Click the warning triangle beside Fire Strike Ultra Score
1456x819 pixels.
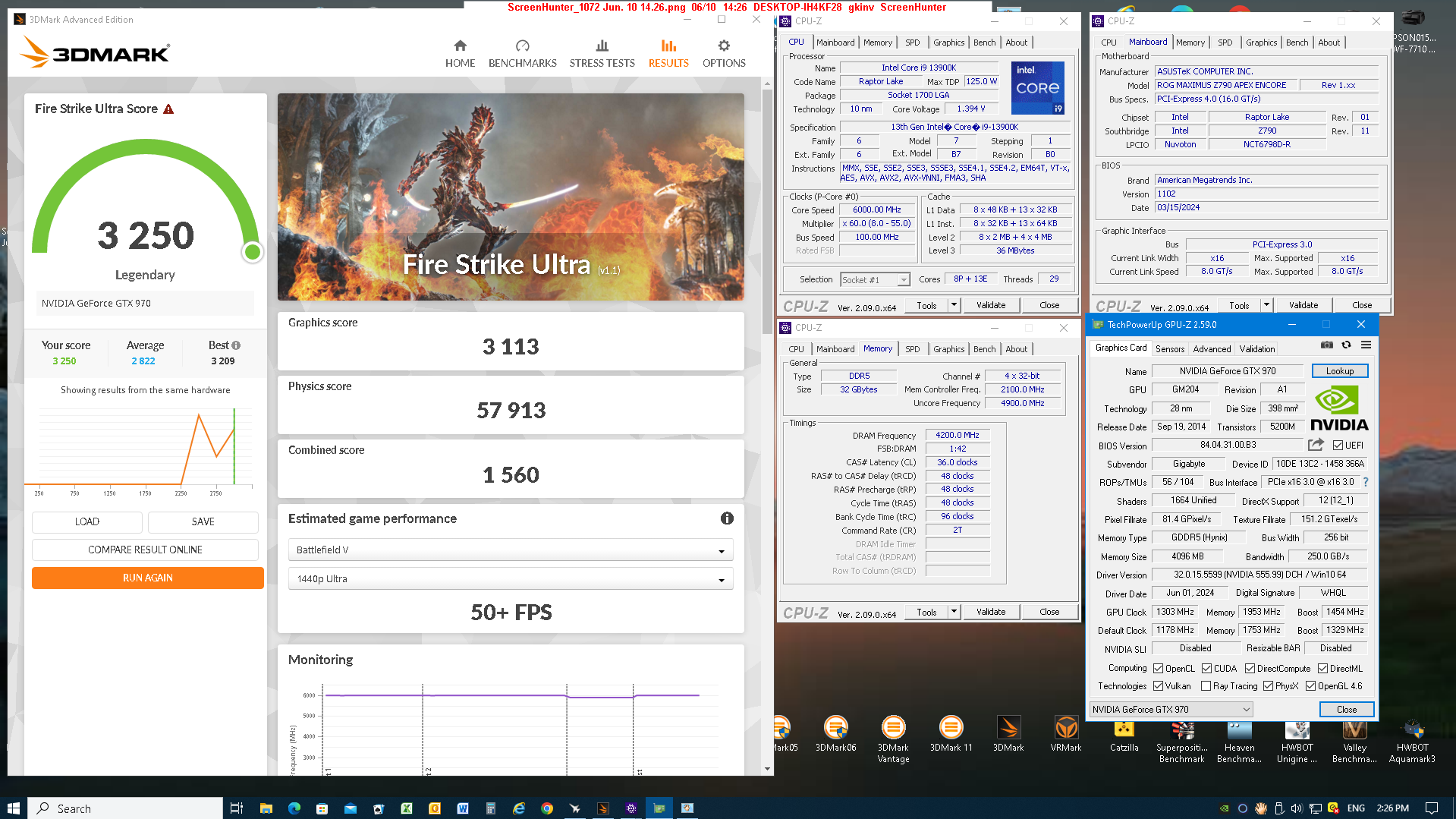click(x=168, y=109)
